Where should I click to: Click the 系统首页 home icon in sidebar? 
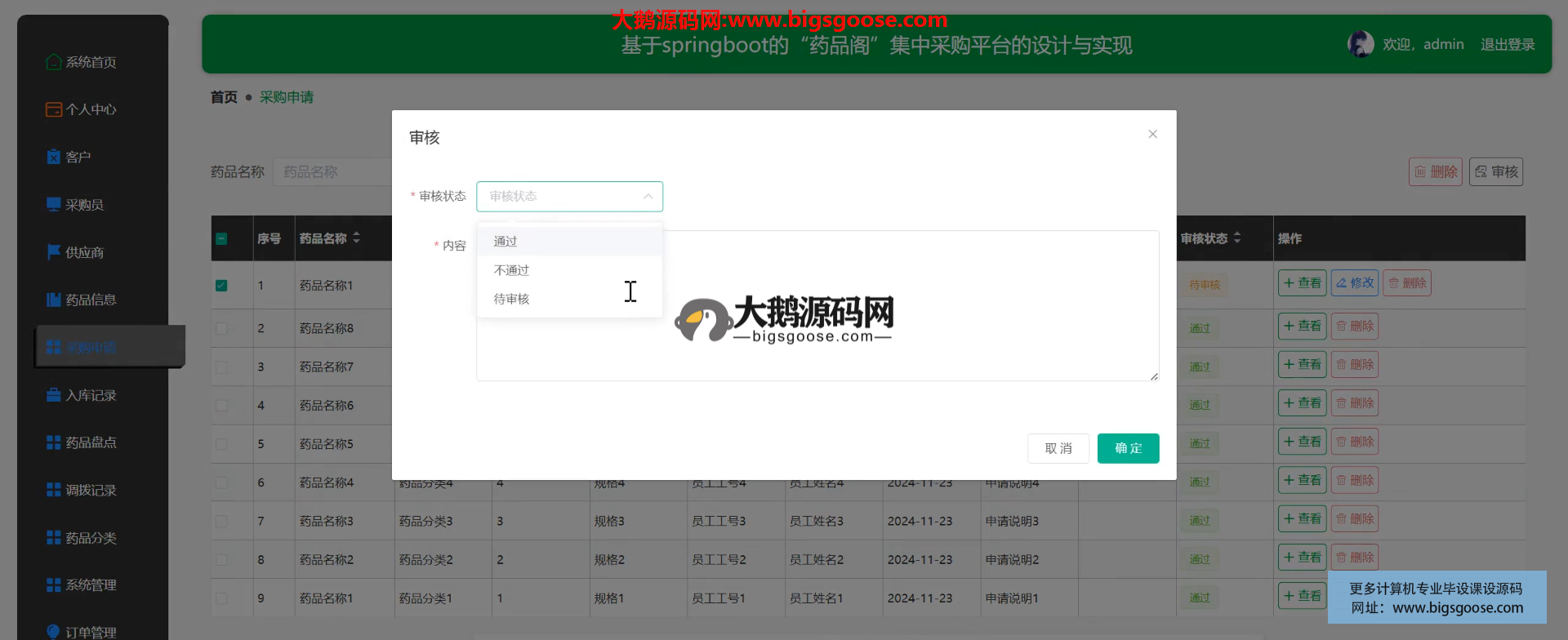(x=54, y=62)
